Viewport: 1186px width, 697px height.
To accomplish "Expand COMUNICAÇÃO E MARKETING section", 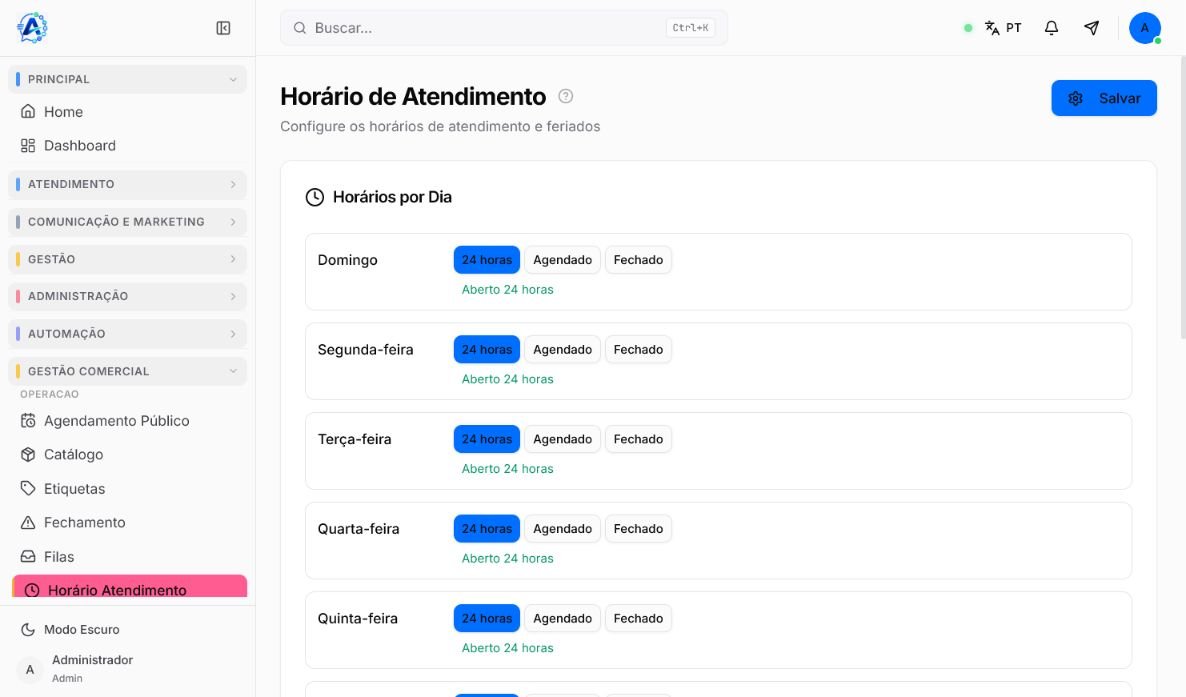I will 127,222.
